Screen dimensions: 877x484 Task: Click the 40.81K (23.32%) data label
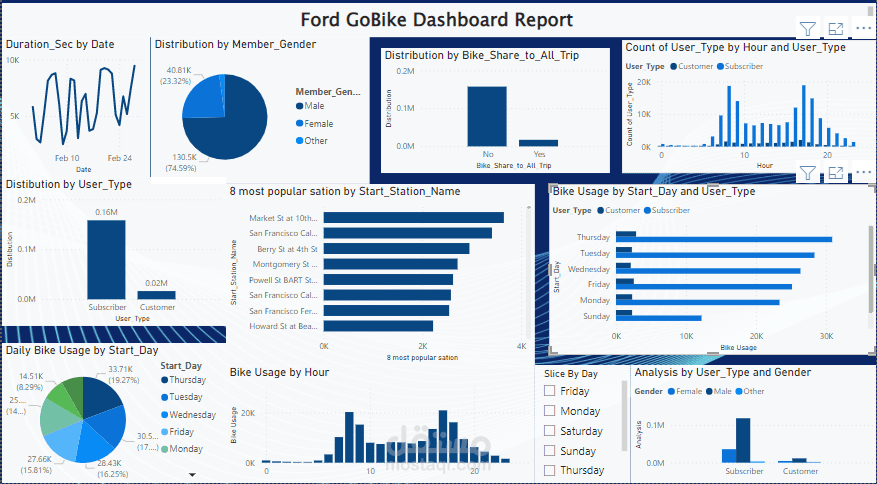176,76
